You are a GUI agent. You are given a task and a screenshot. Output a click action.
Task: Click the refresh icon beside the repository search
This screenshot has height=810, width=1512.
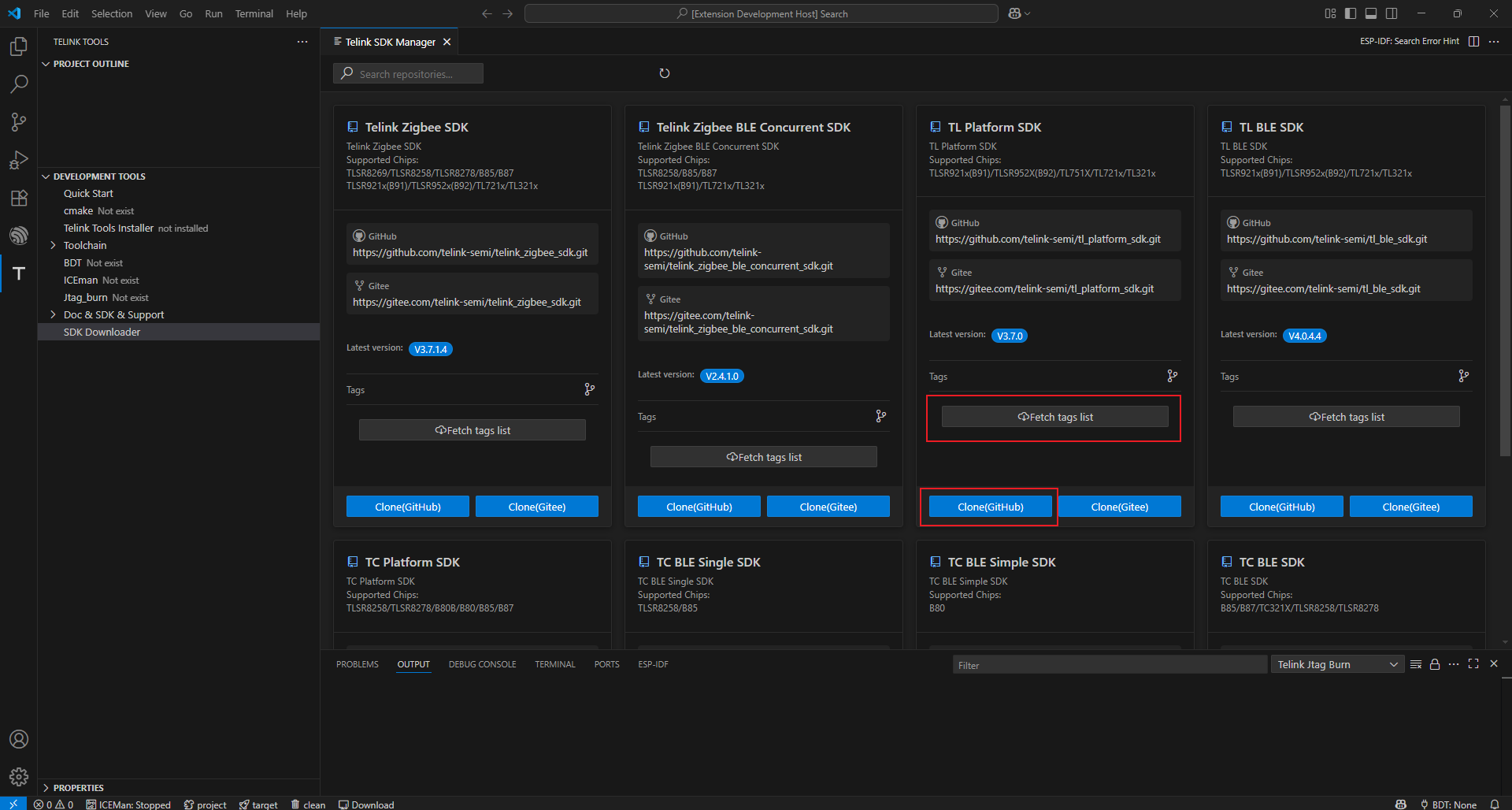click(x=664, y=72)
